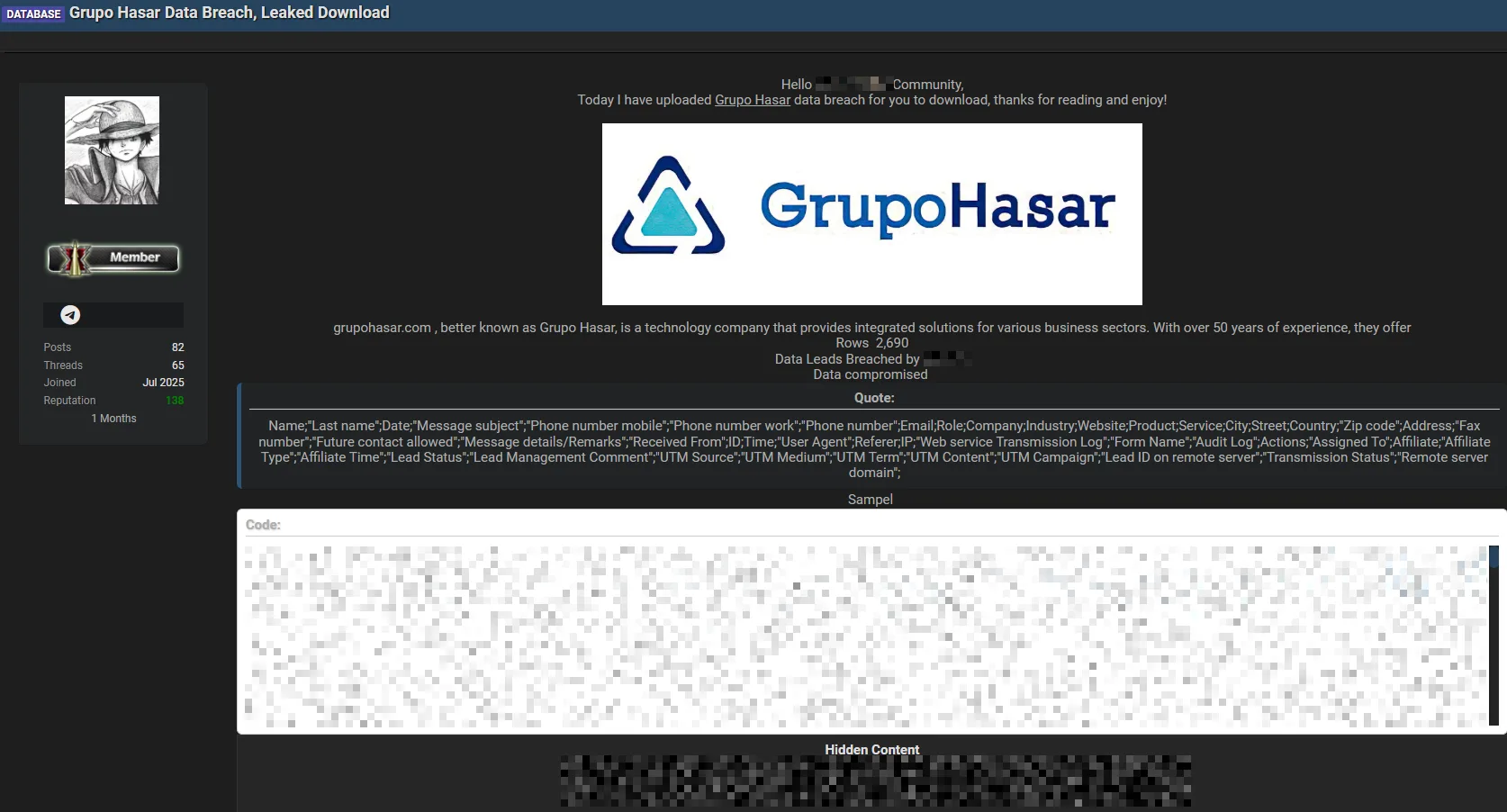The width and height of the screenshot is (1507, 812).
Task: Click the Joined date Jul 2025
Action: point(163,383)
